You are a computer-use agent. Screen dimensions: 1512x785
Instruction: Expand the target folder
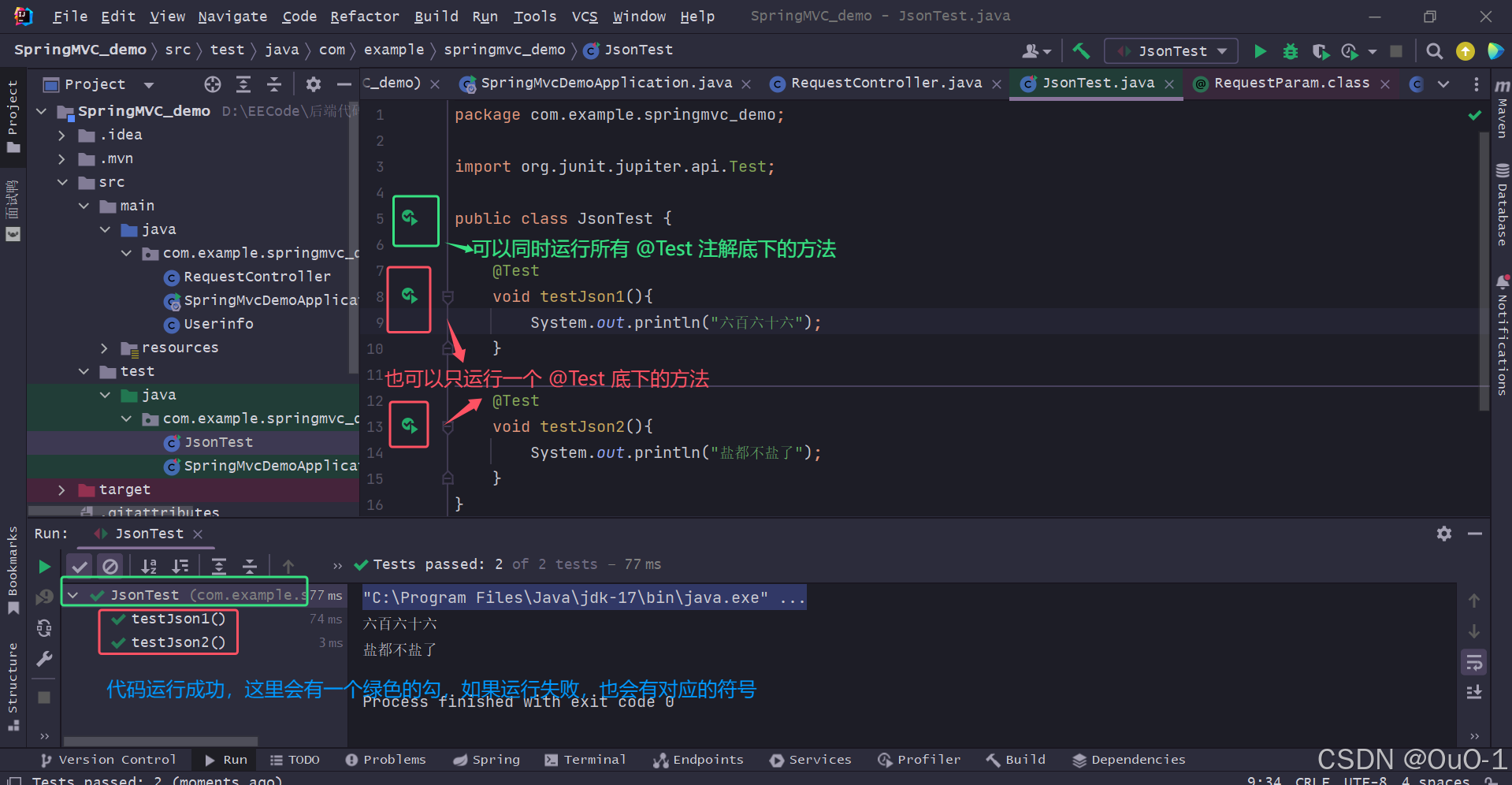pos(61,489)
